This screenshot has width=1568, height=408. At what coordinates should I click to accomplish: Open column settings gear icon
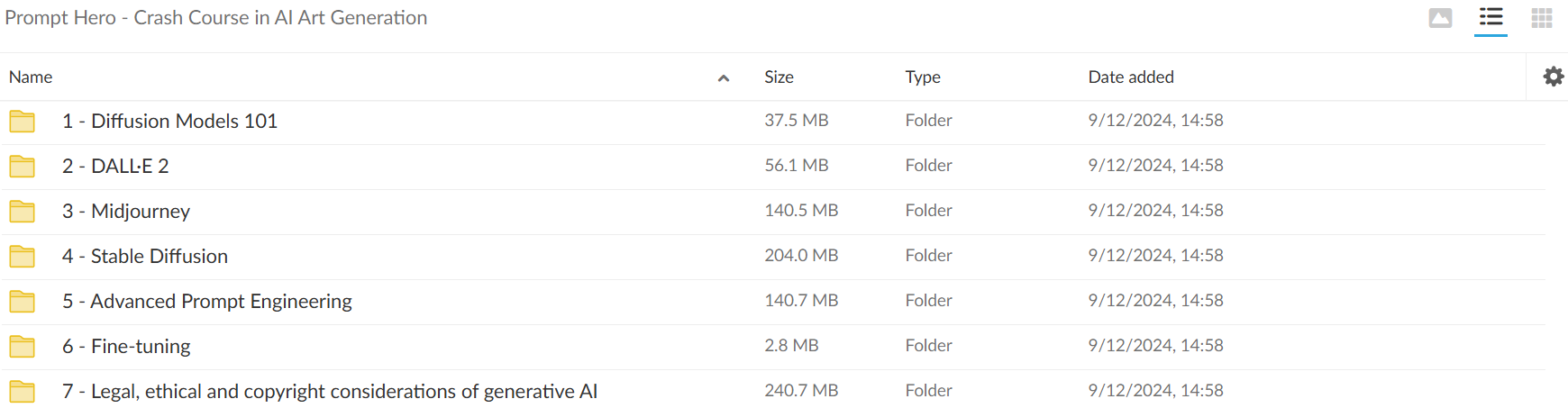1554,77
